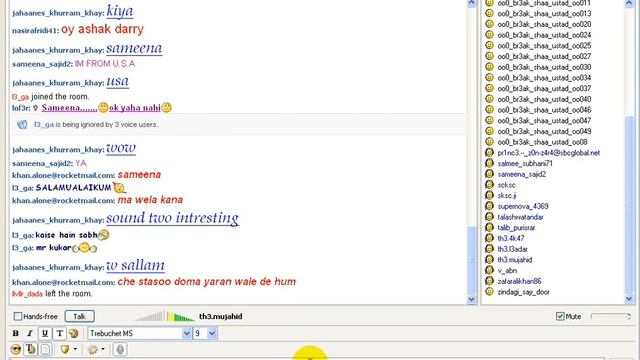The height and width of the screenshot is (360, 640).
Task: Click the chat scrollbar thumb
Action: point(472,260)
